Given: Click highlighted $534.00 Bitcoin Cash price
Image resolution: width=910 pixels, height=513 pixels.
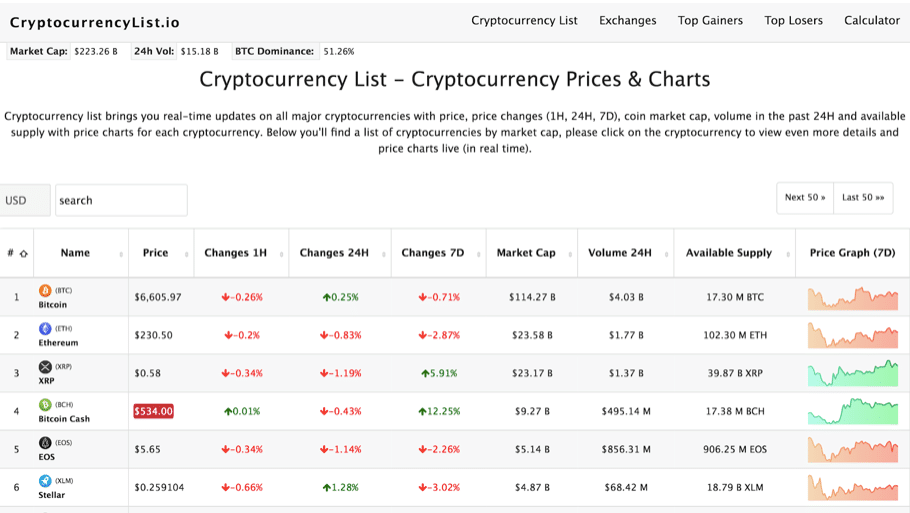Looking at the screenshot, I should click(153, 411).
